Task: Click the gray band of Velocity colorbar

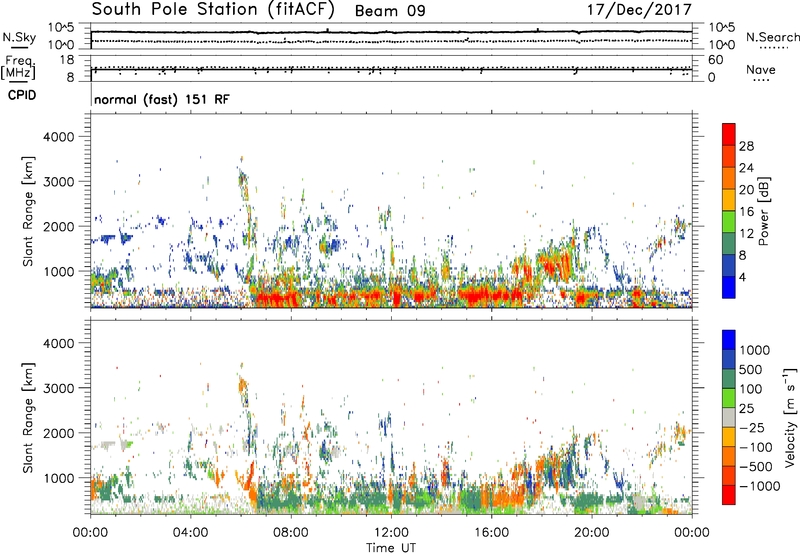Action: pos(729,417)
